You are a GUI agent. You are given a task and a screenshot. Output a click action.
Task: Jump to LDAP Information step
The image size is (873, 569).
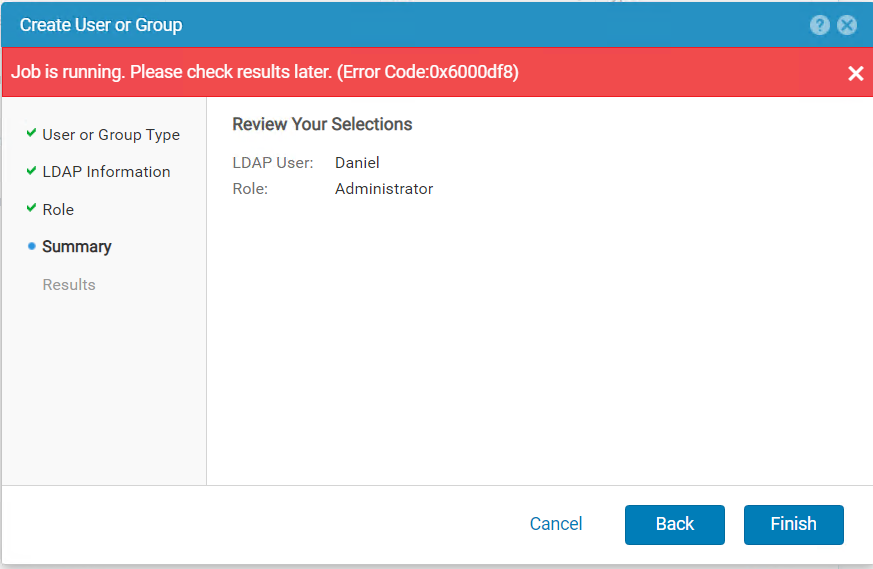click(x=106, y=172)
